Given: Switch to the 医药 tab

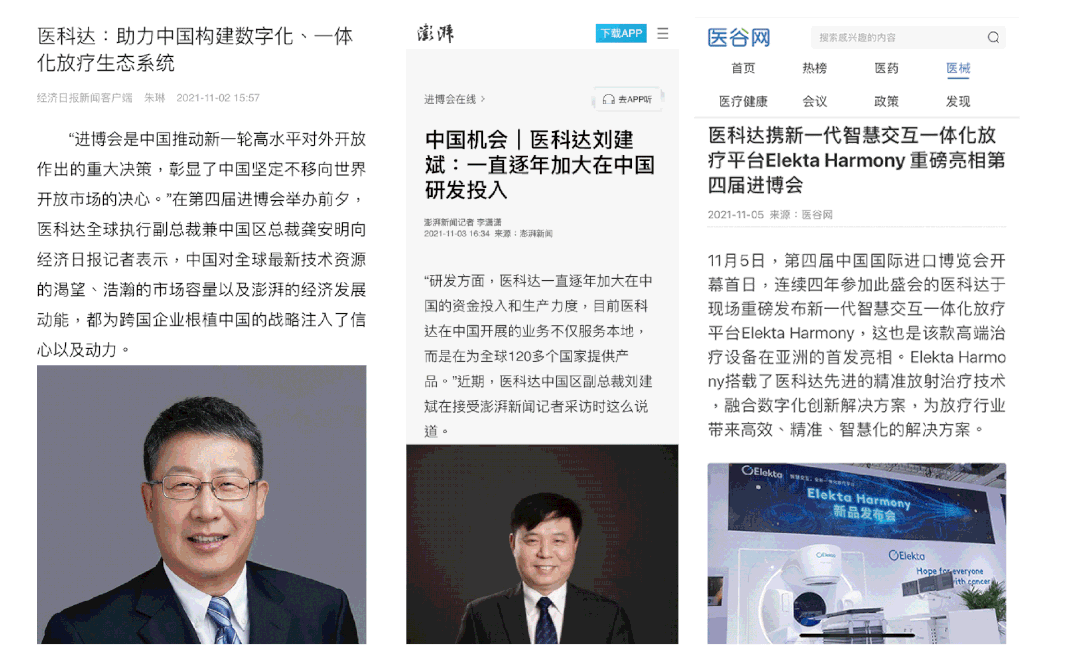Looking at the screenshot, I should [886, 68].
